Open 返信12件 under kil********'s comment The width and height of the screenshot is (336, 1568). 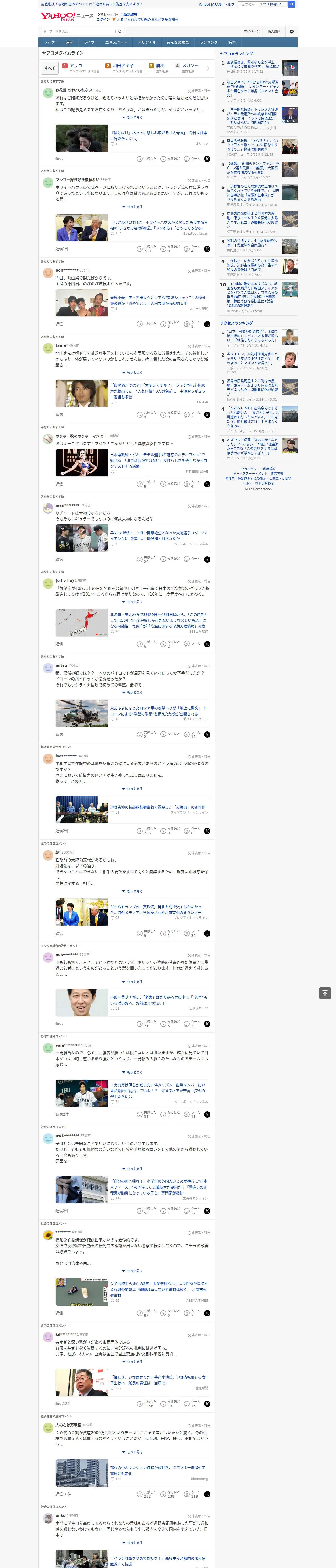[x=63, y=1404]
